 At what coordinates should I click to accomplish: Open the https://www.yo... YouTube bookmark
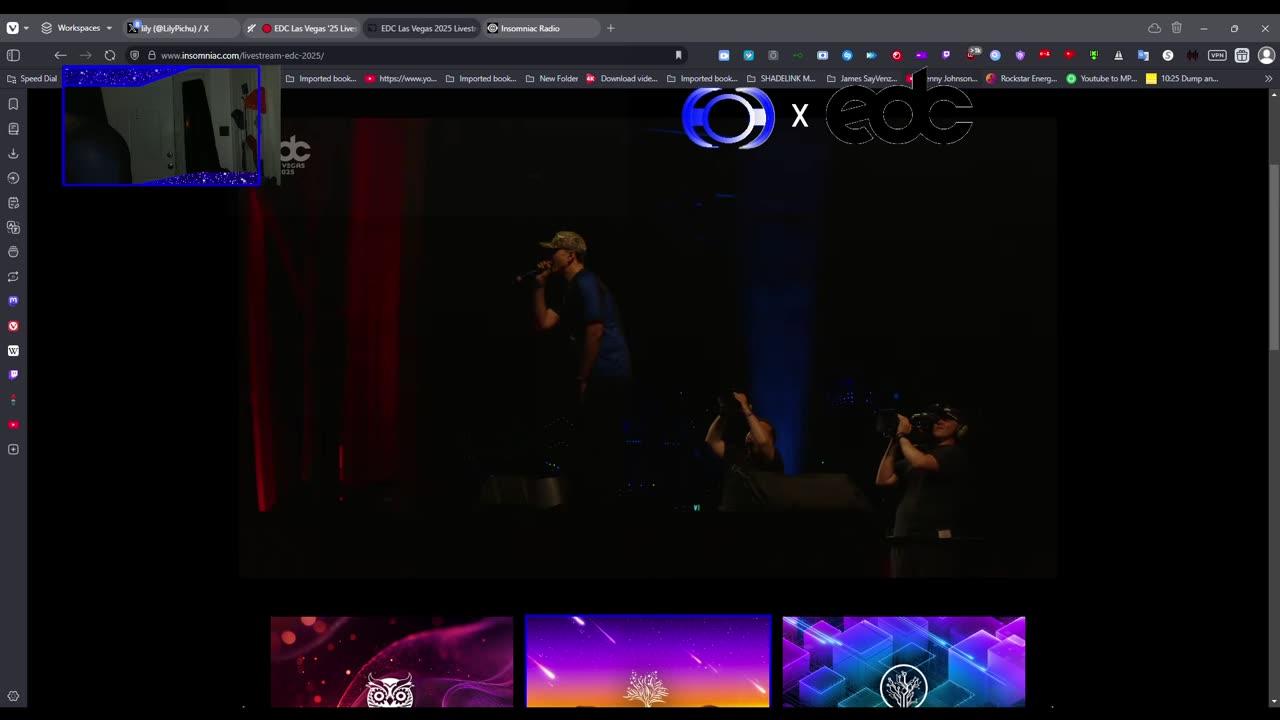[x=401, y=78]
